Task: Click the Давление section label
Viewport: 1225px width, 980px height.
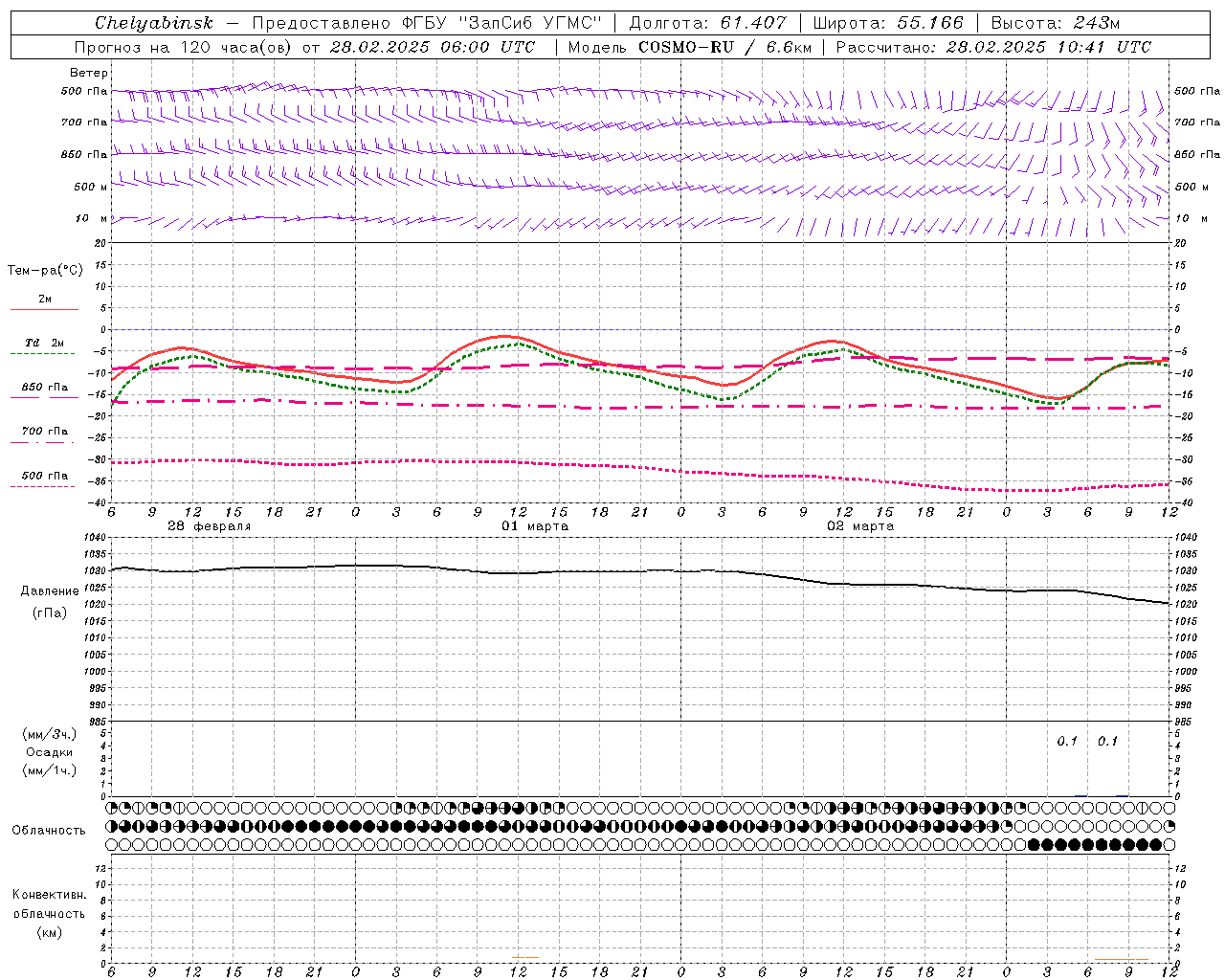Action: (50, 591)
